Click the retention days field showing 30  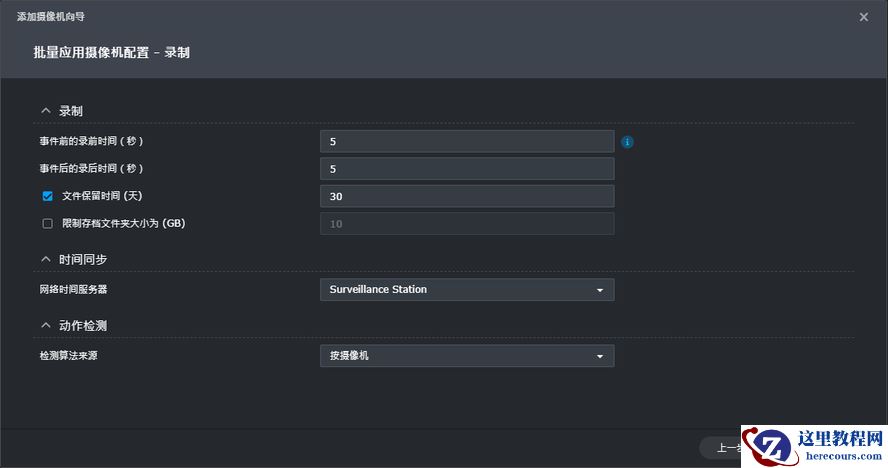467,197
